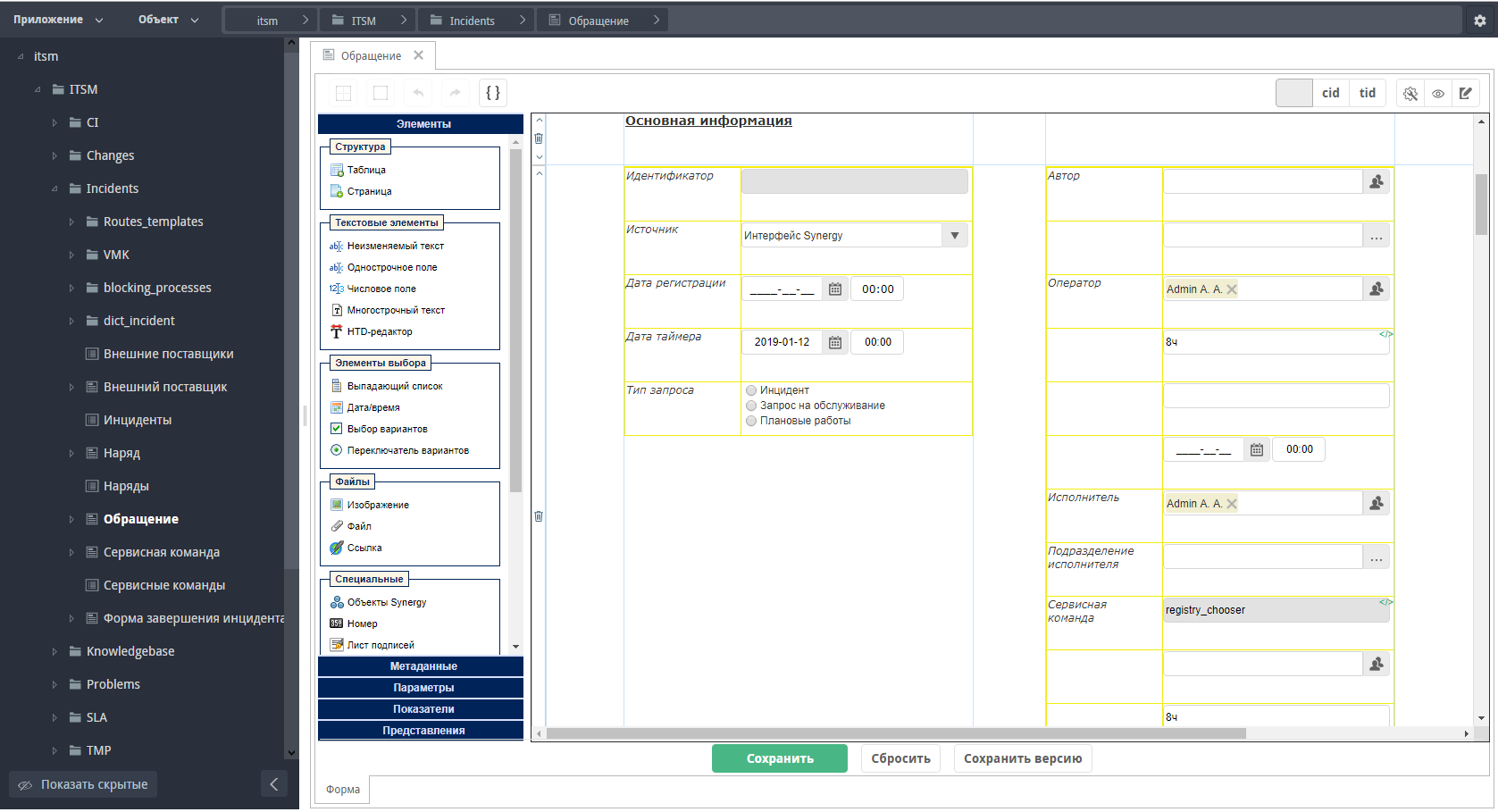1498x812 pixels.
Task: Select the Инцидент radio option
Action: pos(751,390)
